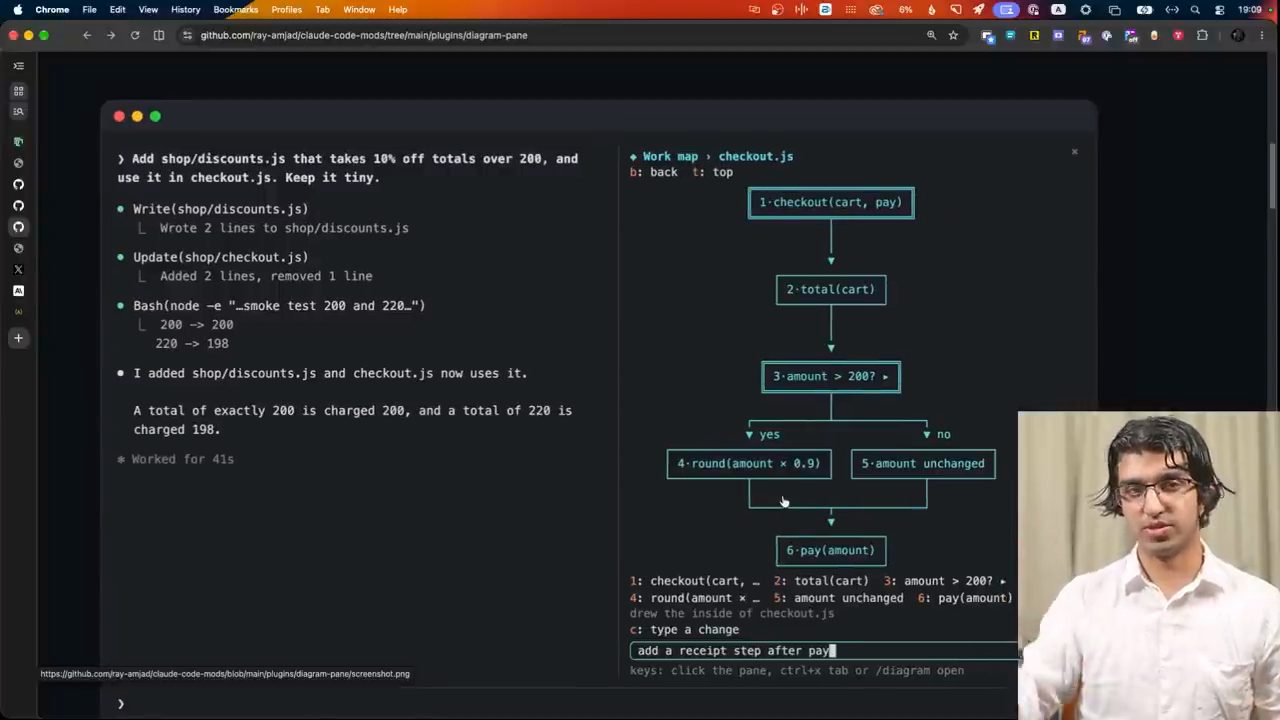The height and width of the screenshot is (720, 1280).
Task: Click the 6% indicator in menu bar
Action: pyautogui.click(x=905, y=10)
